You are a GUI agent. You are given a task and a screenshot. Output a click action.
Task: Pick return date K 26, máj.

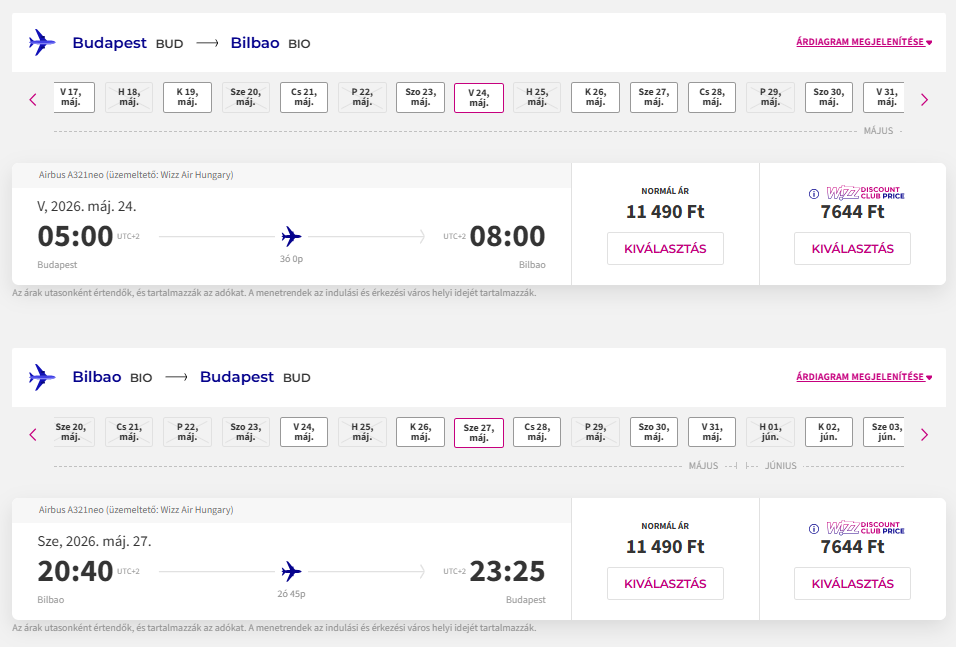[x=420, y=432]
